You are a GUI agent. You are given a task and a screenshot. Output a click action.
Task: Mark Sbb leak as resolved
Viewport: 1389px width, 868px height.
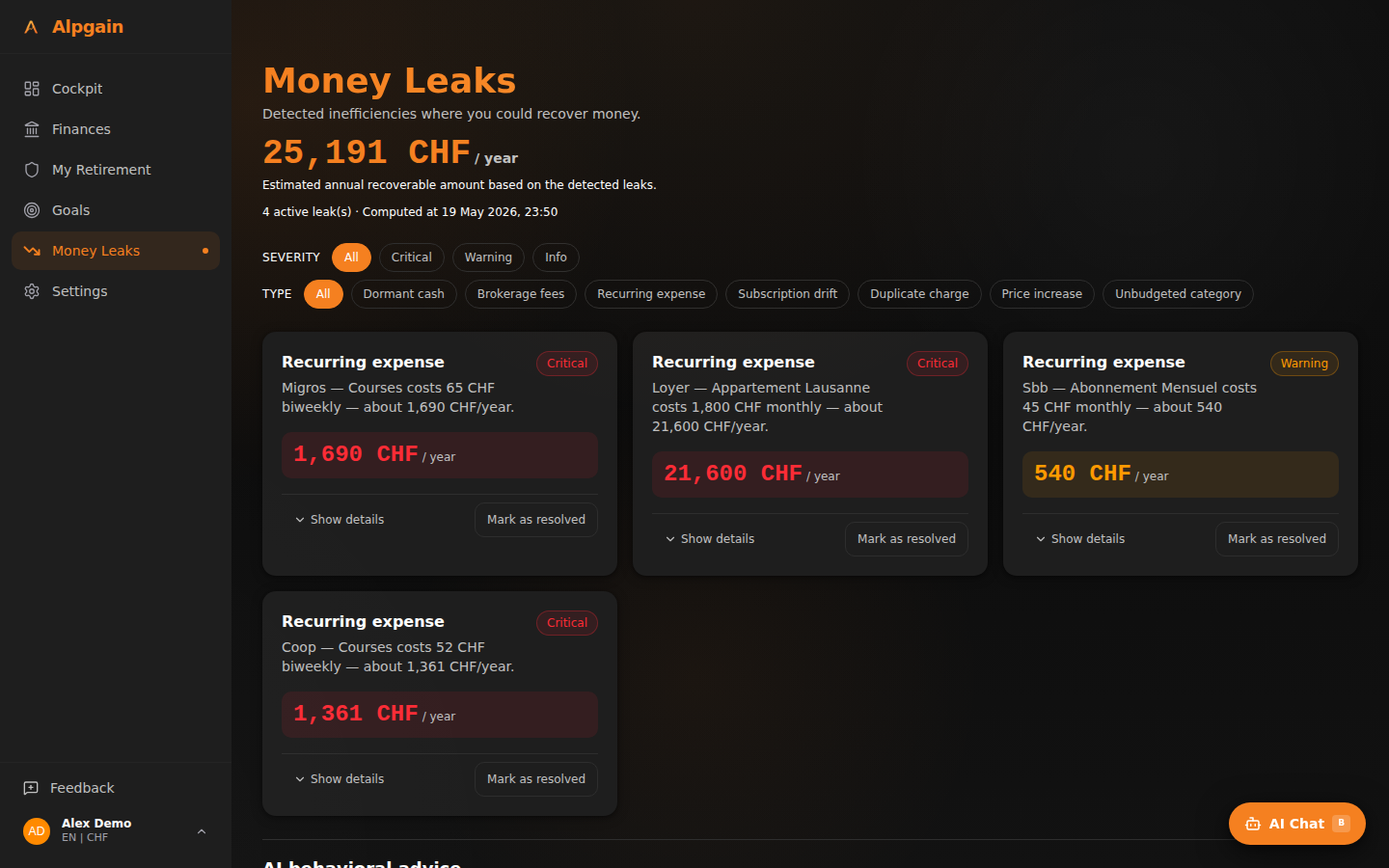(1277, 539)
